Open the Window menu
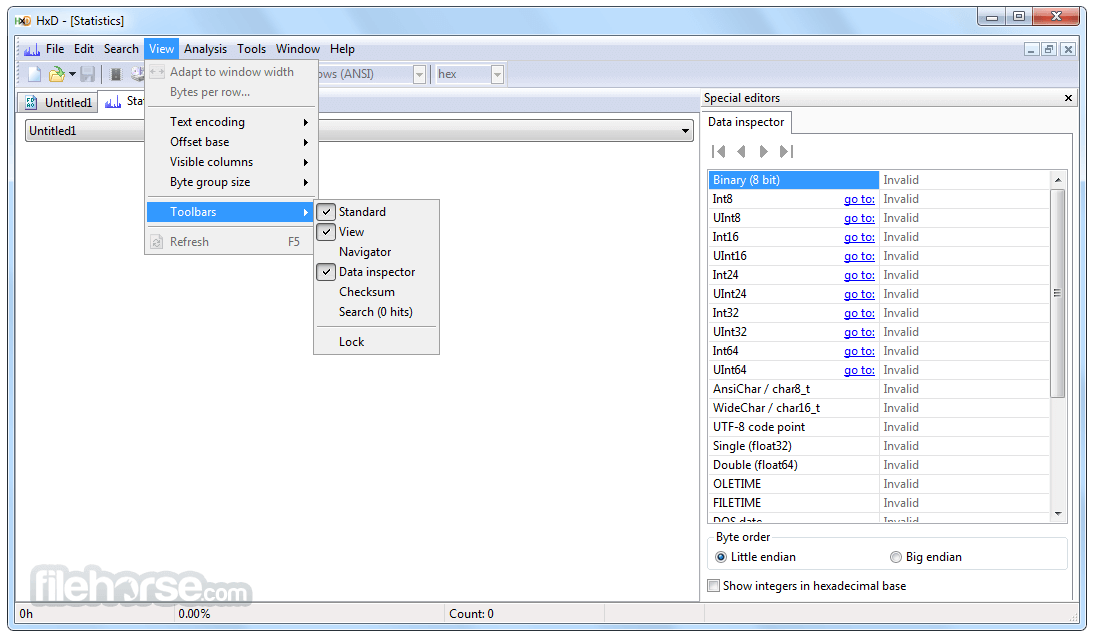Image resolution: width=1094 pixels, height=637 pixels. click(x=298, y=49)
